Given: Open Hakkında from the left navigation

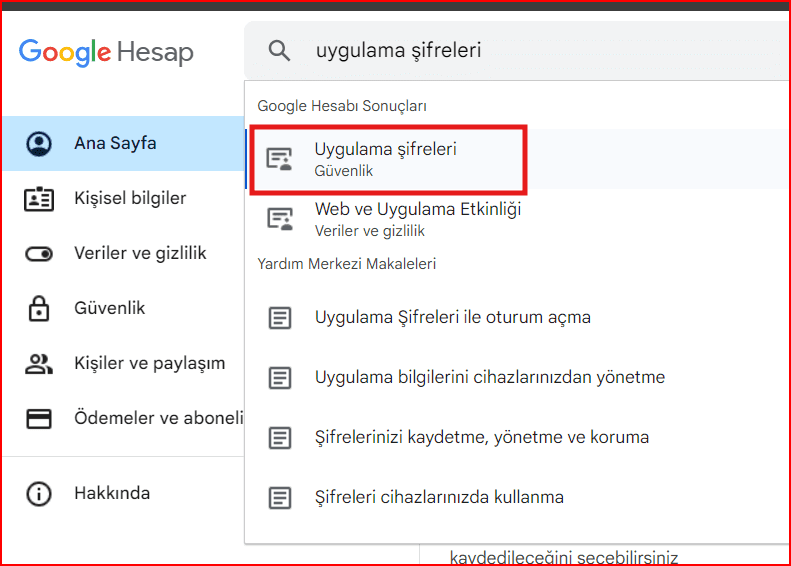Looking at the screenshot, I should point(112,493).
